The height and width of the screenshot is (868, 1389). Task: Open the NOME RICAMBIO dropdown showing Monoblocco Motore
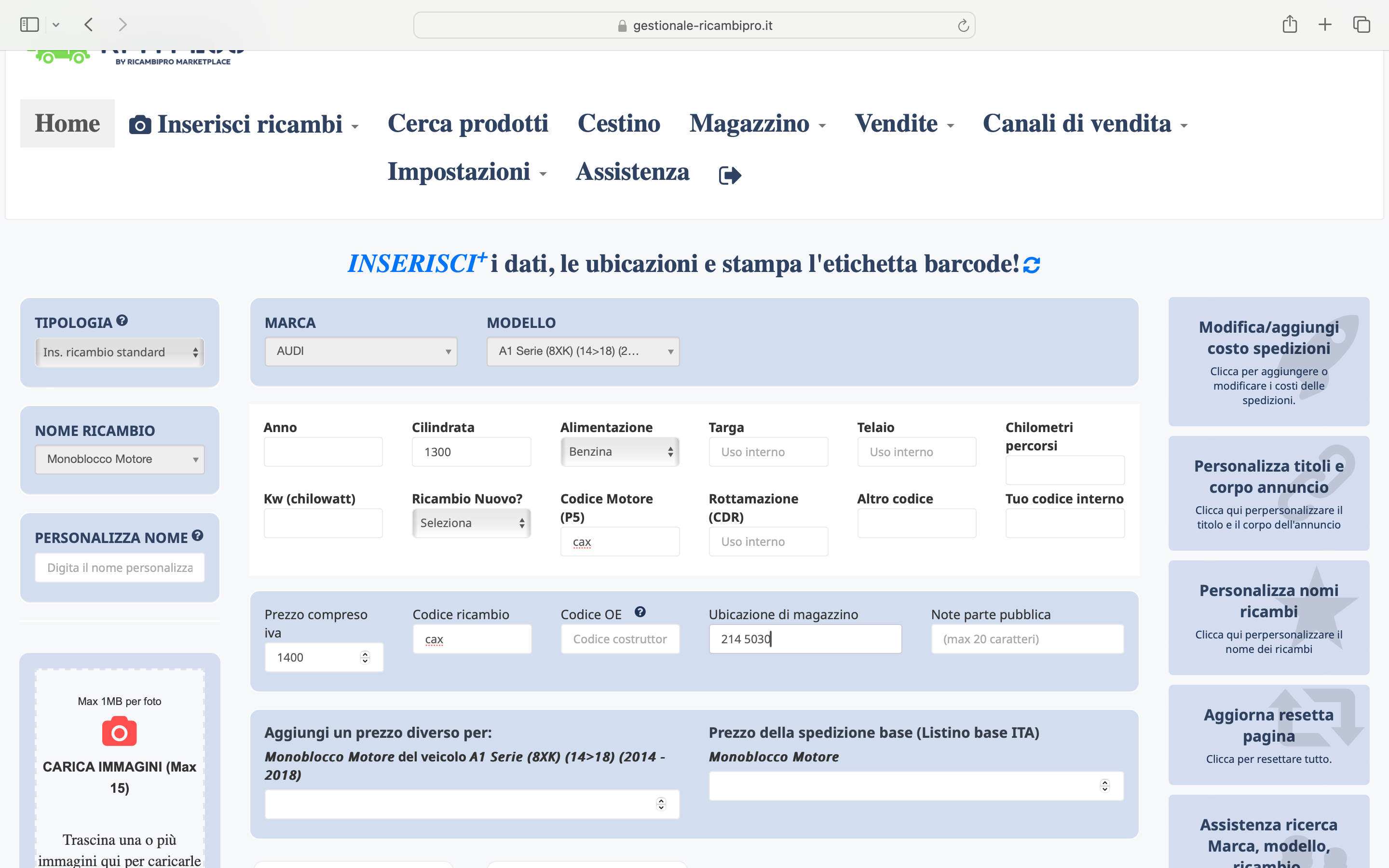120,459
